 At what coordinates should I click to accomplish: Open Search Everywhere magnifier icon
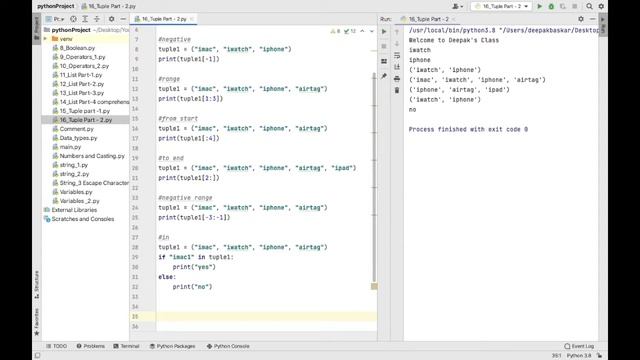(x=589, y=7)
